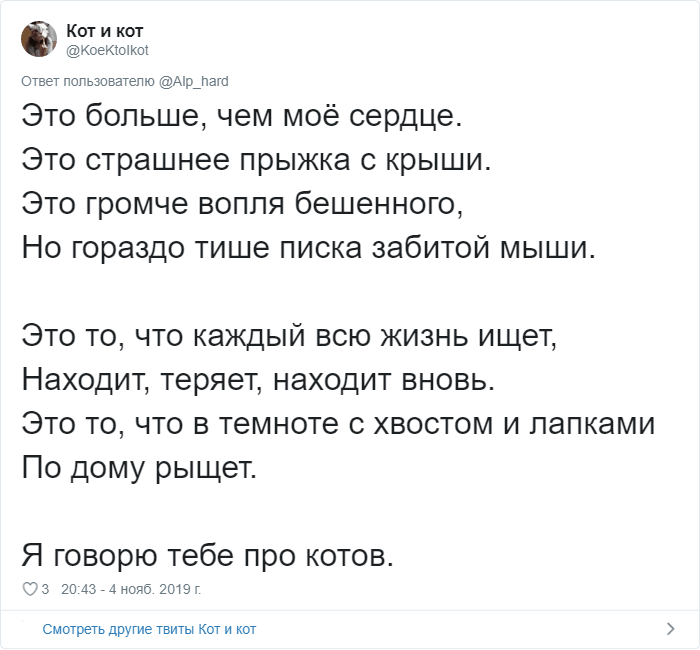Image resolution: width=700 pixels, height=650 pixels.
Task: Open 'Смотреть другие твиты Кот и кот' link
Action: [x=149, y=629]
